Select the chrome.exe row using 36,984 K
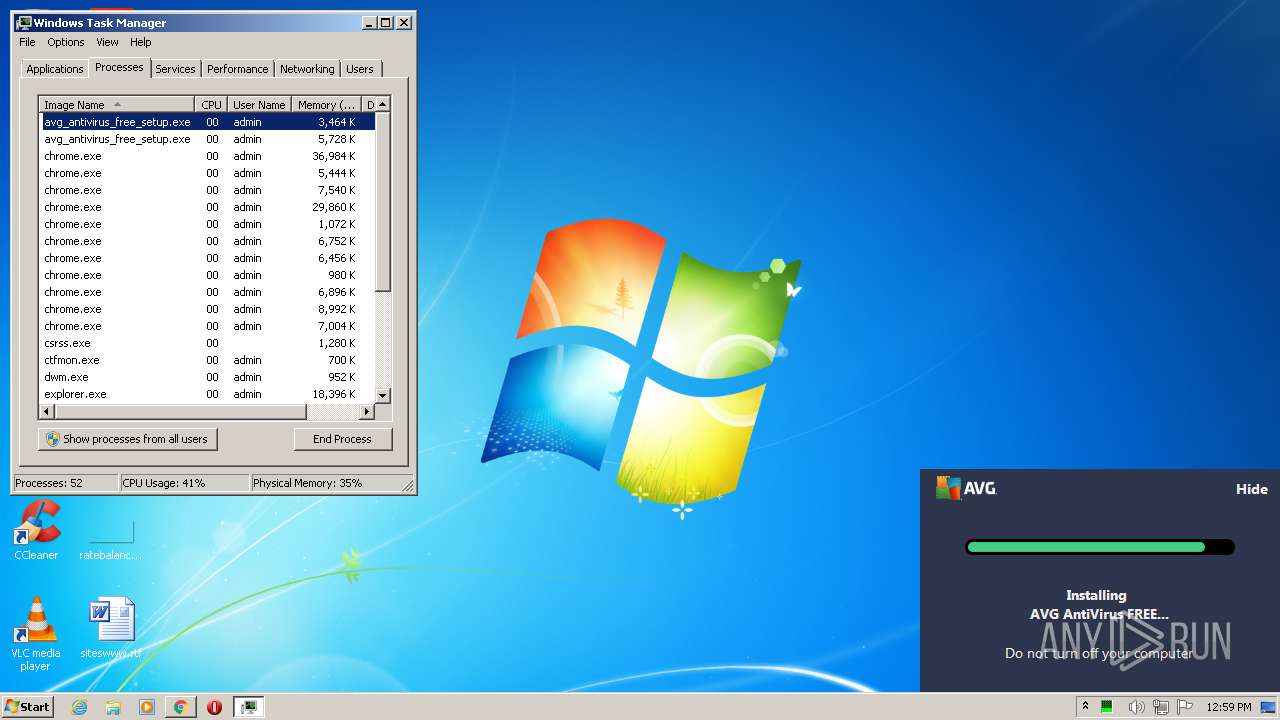Viewport: 1280px width, 720px height. coord(208,156)
